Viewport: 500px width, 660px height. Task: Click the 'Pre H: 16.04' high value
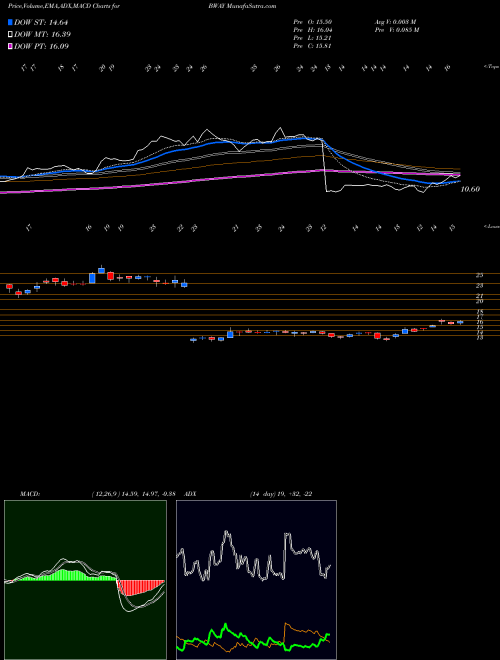pos(313,30)
